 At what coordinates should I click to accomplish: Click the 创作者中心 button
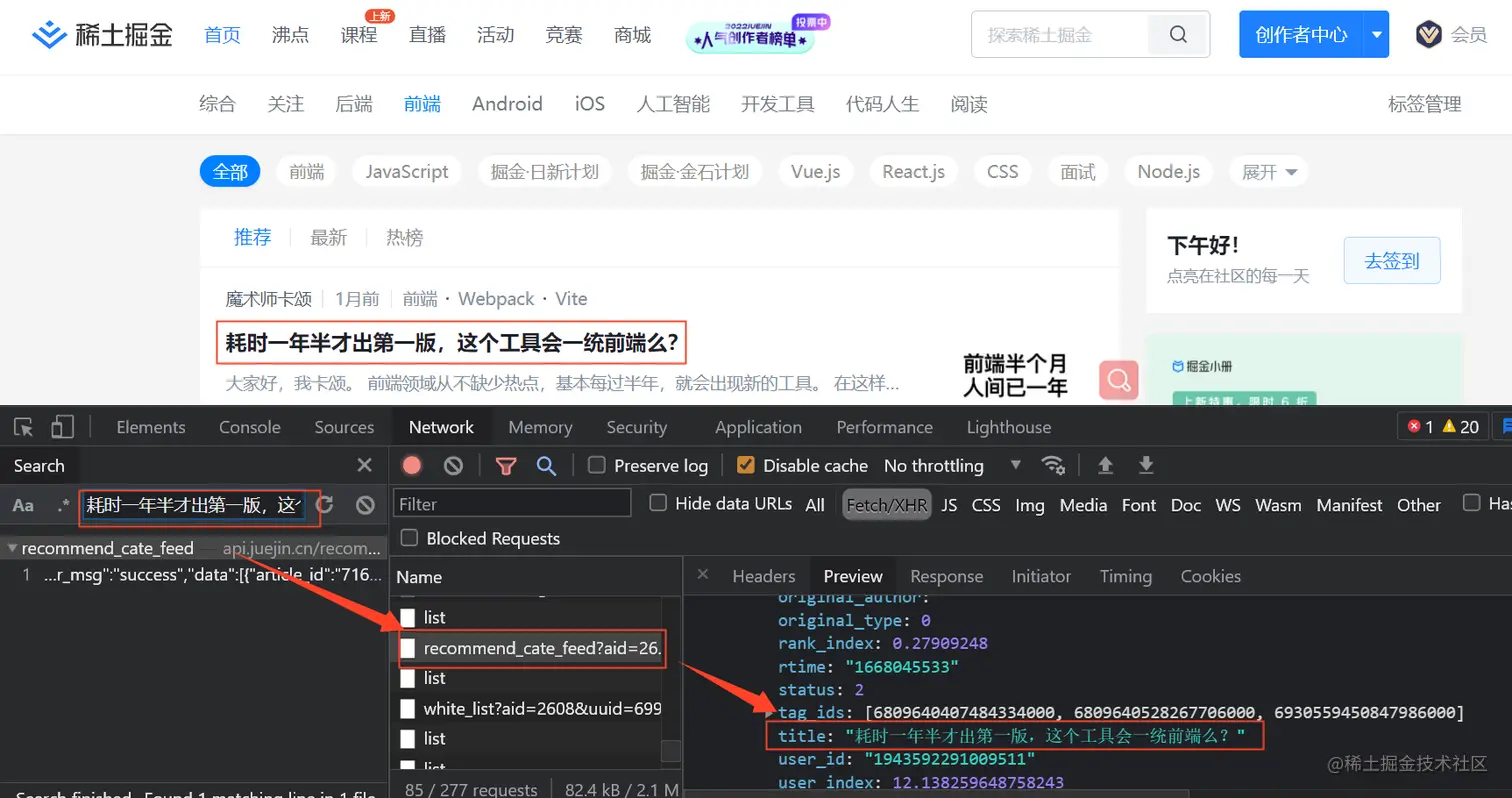tap(1301, 35)
